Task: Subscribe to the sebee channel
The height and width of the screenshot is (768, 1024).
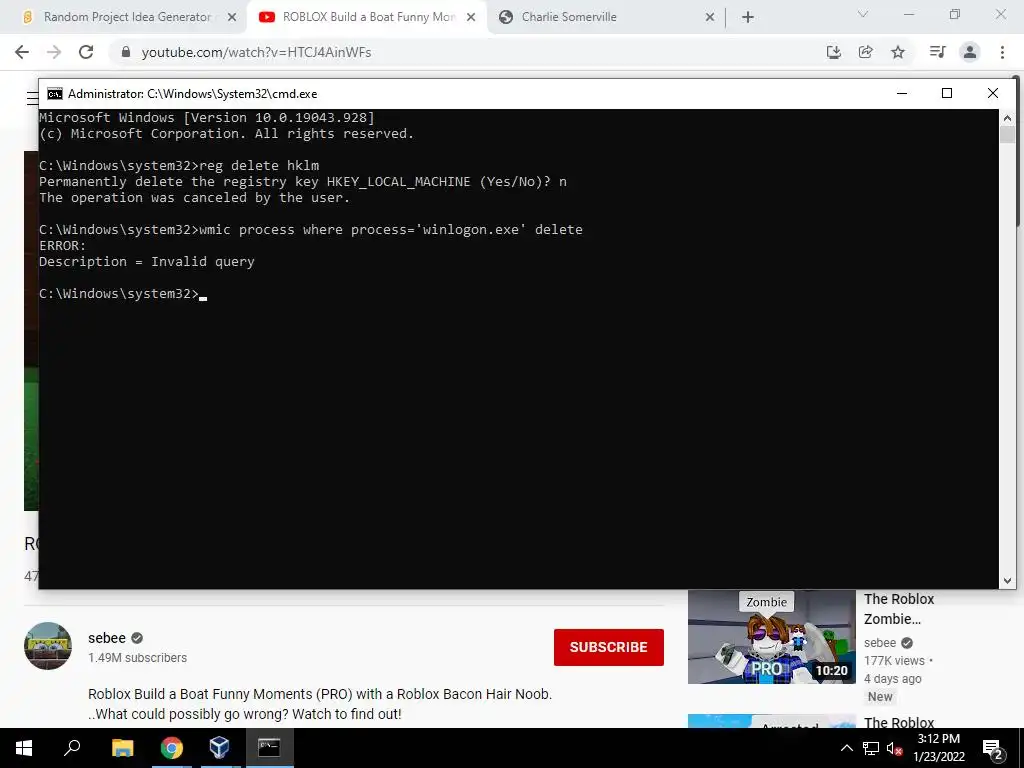Action: click(x=609, y=647)
